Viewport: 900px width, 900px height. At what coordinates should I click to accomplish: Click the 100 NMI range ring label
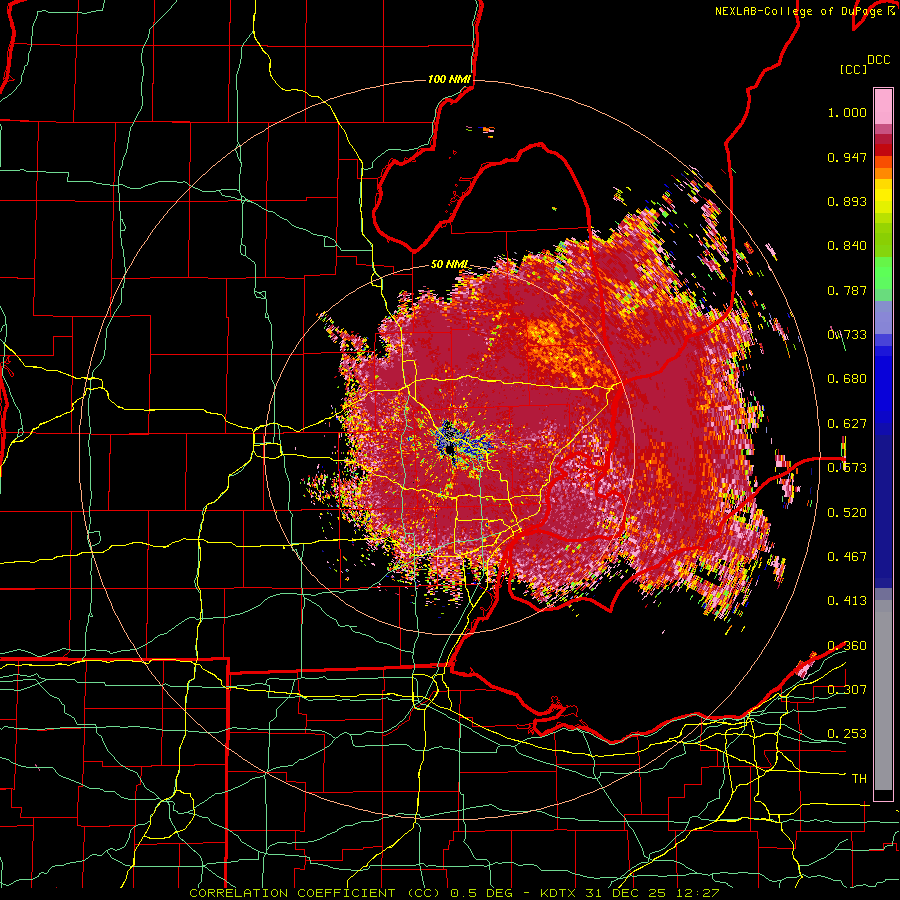[x=449, y=79]
